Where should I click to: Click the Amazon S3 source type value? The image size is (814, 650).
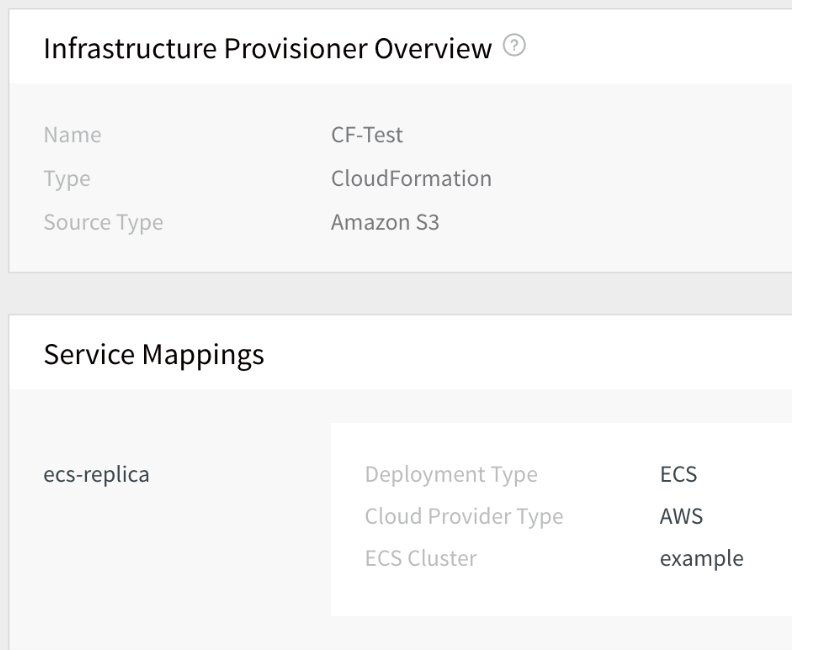(385, 222)
